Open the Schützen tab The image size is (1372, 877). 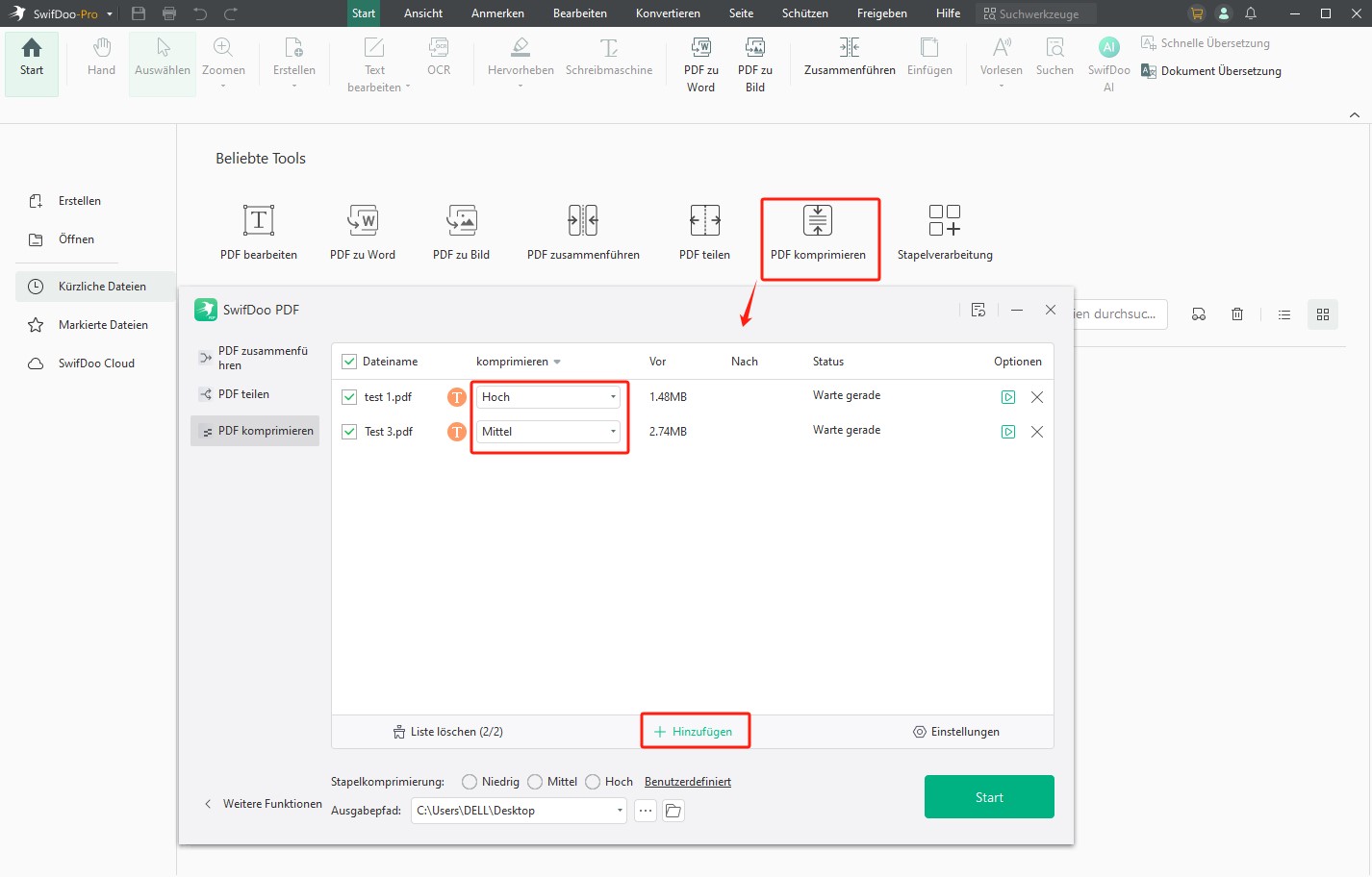(x=805, y=13)
